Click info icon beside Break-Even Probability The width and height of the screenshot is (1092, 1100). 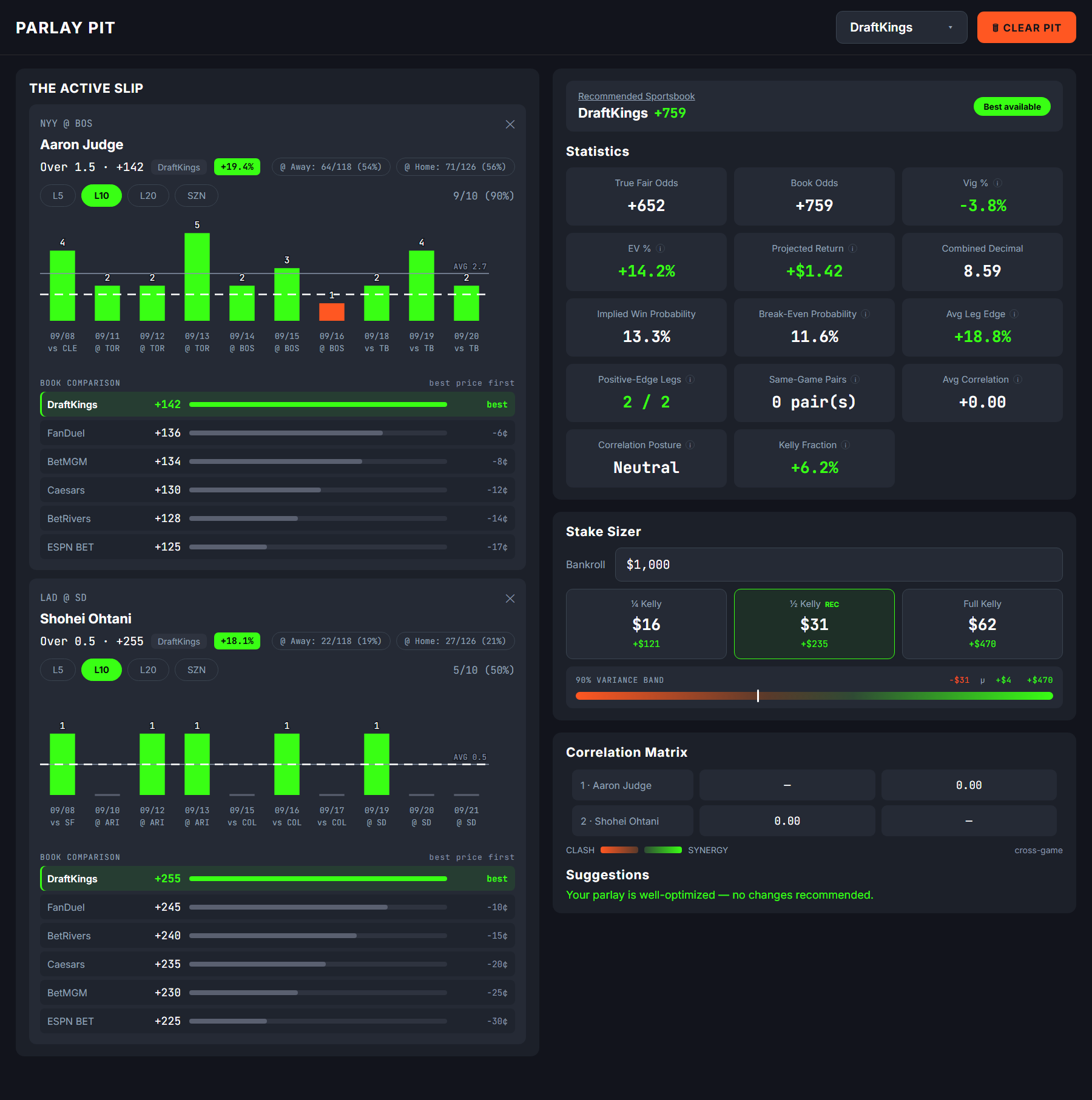click(x=866, y=314)
